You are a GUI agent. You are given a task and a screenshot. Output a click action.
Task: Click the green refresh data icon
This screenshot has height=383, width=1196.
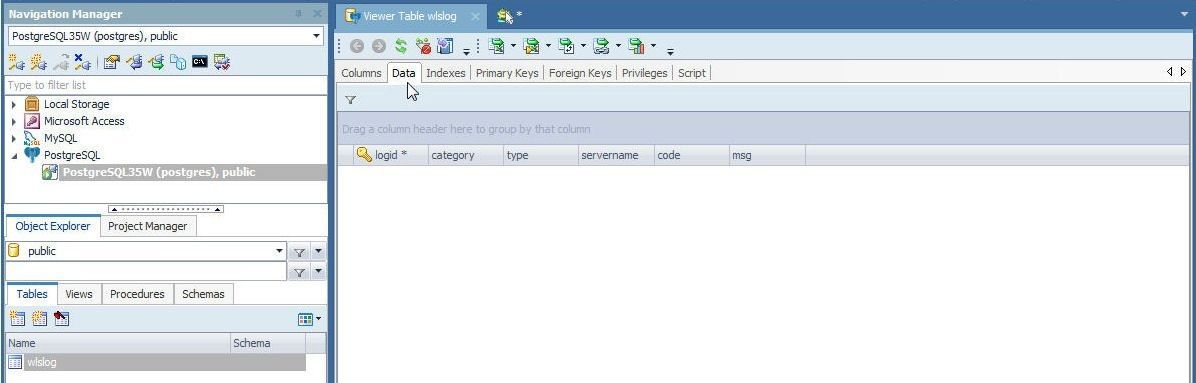(401, 47)
